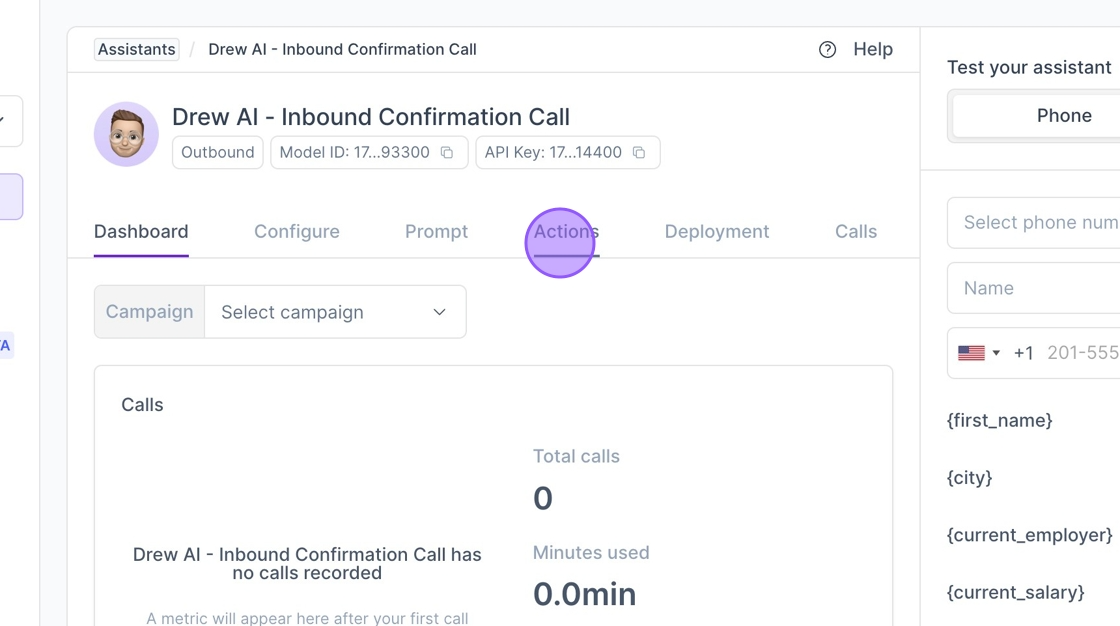Image resolution: width=1120 pixels, height=626 pixels.
Task: Click the Name input field
Action: coord(1034,288)
